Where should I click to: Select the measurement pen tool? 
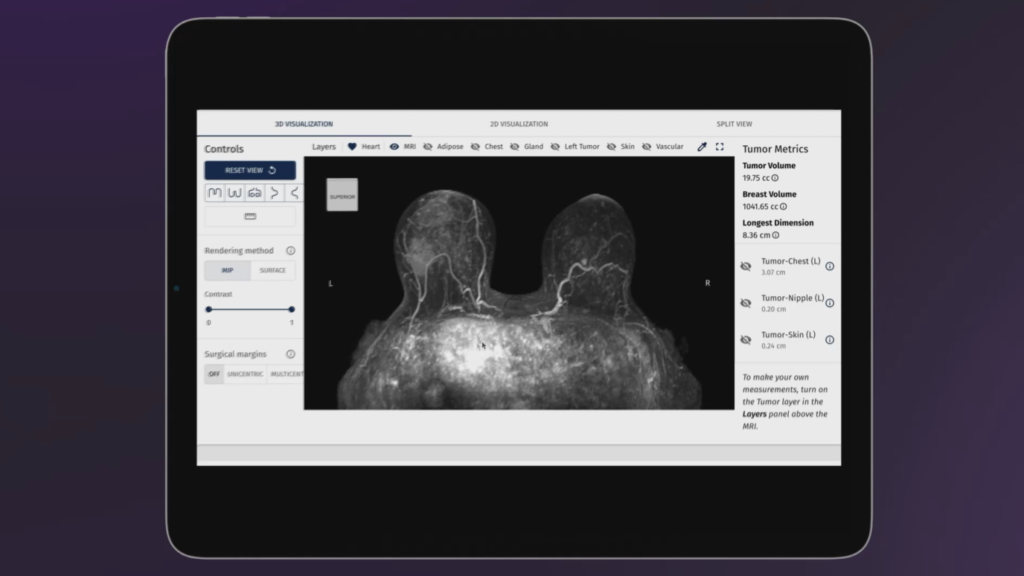[701, 146]
